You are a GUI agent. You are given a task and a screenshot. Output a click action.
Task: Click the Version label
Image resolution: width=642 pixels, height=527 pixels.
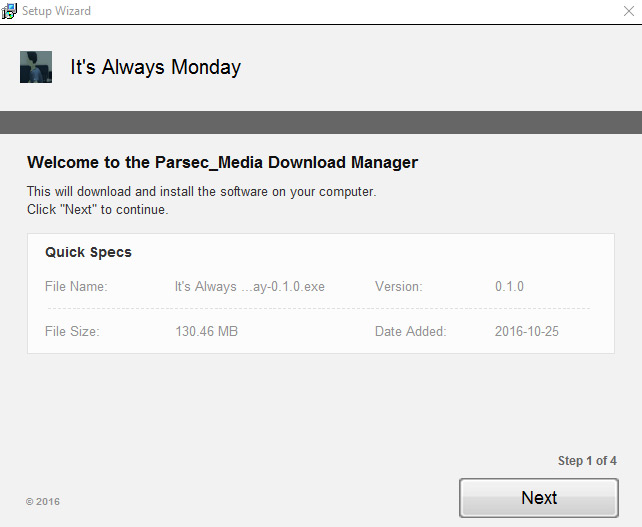[398, 287]
